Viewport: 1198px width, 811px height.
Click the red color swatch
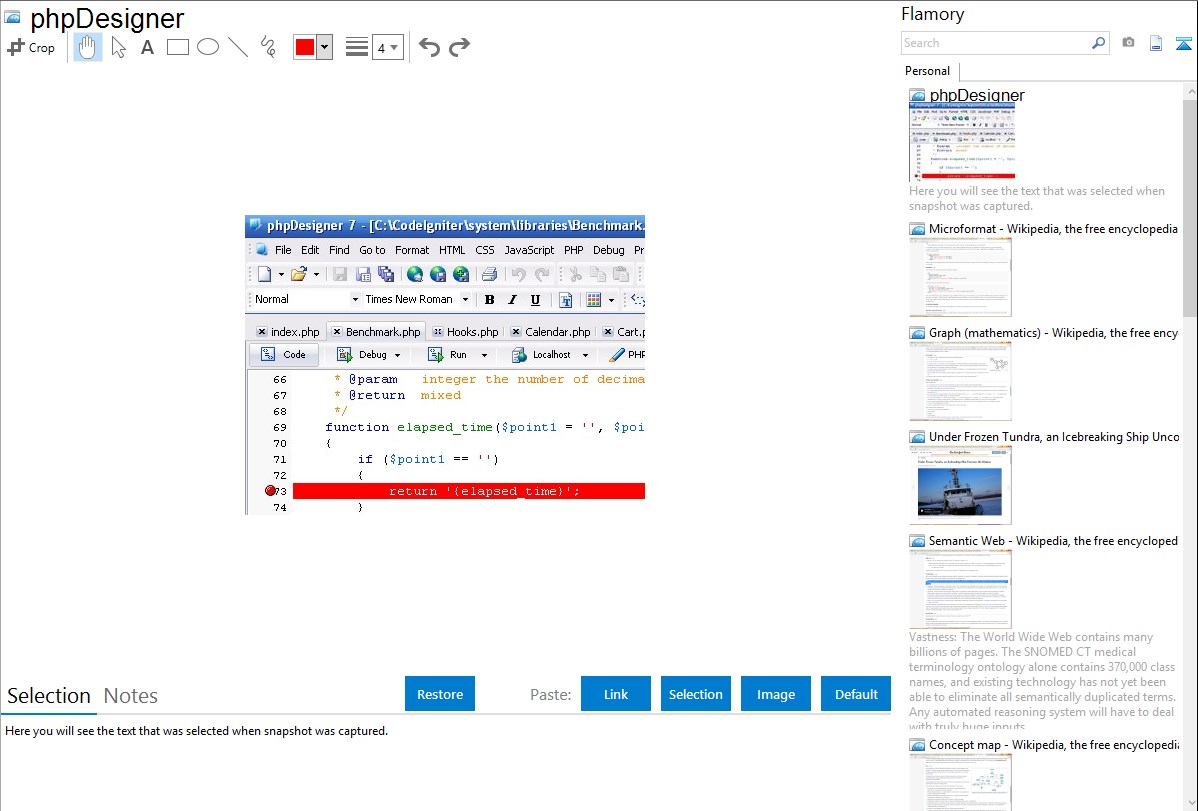point(305,47)
